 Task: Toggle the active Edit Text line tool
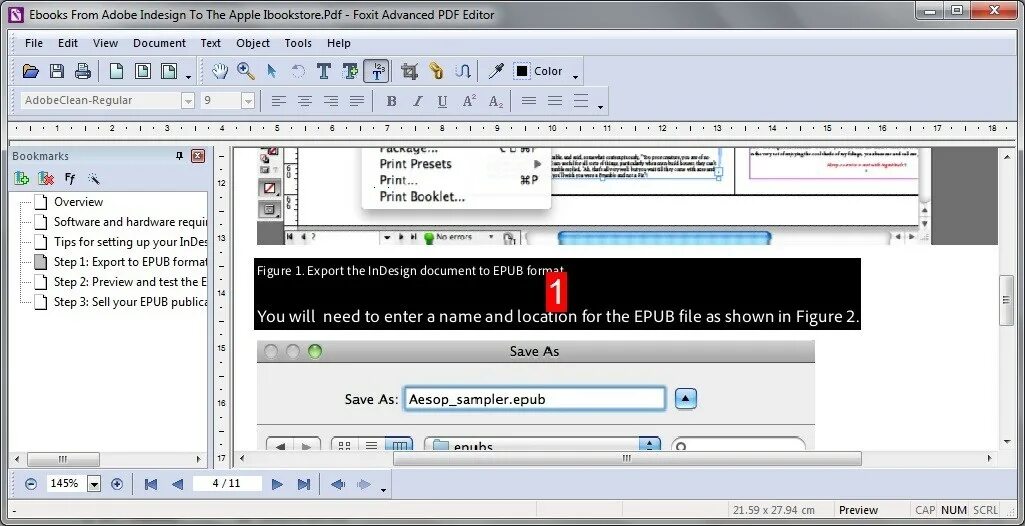377,71
